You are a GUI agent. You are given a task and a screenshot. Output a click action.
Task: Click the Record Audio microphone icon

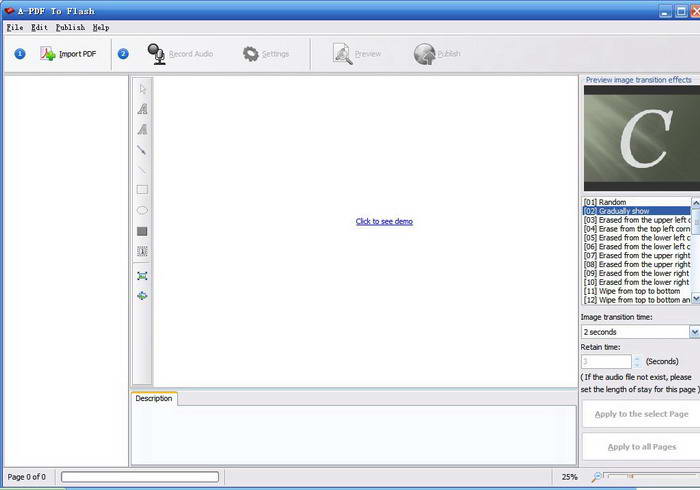(x=156, y=54)
